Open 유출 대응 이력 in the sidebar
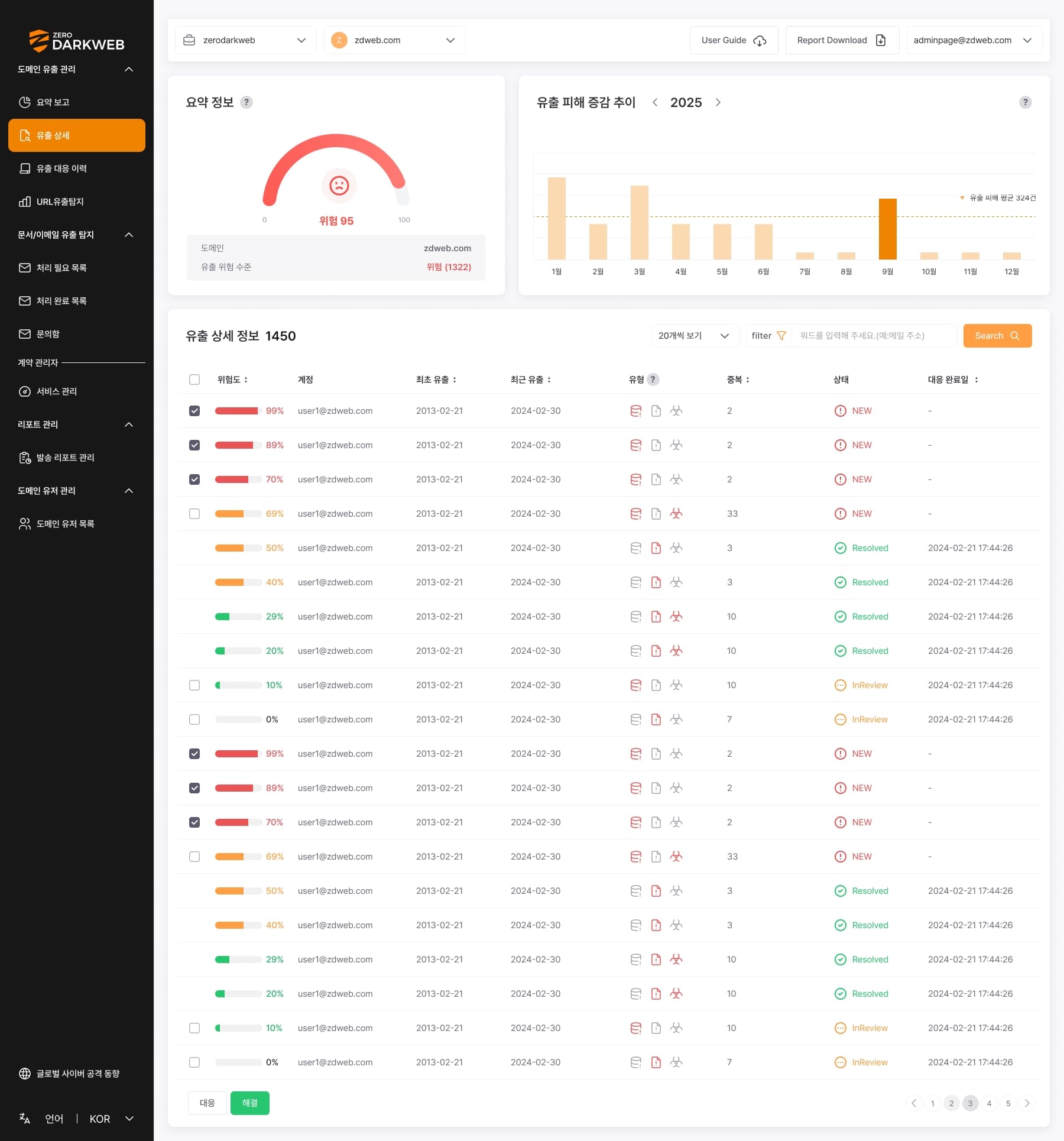The width and height of the screenshot is (1064, 1141). (77, 168)
